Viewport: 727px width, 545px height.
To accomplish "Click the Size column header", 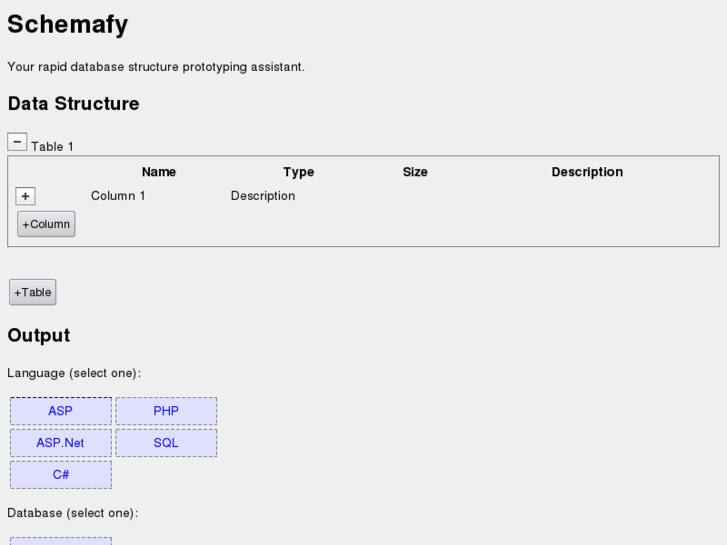I will click(415, 172).
